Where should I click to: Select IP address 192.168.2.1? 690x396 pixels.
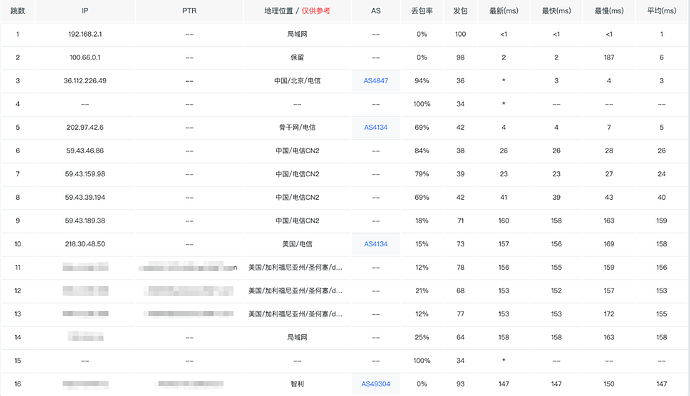click(85, 34)
